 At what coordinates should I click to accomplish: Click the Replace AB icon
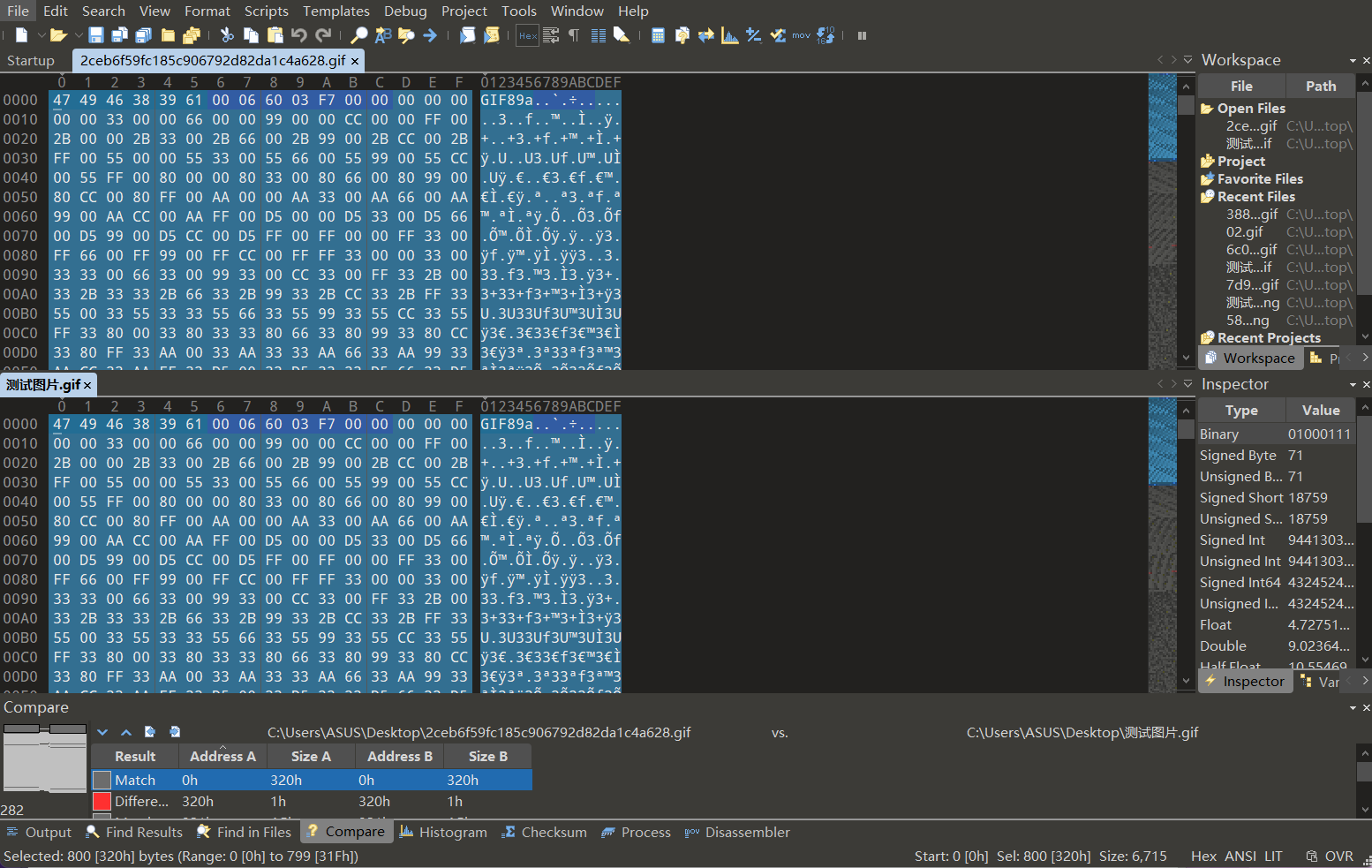click(x=382, y=35)
